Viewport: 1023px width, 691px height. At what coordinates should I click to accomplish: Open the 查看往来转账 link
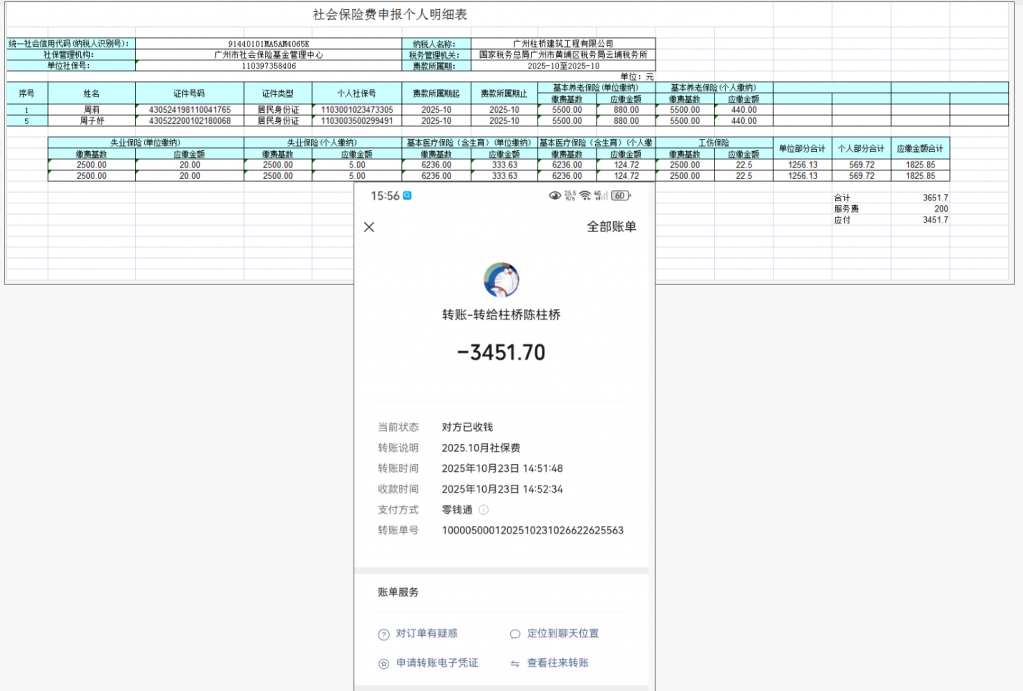[557, 663]
